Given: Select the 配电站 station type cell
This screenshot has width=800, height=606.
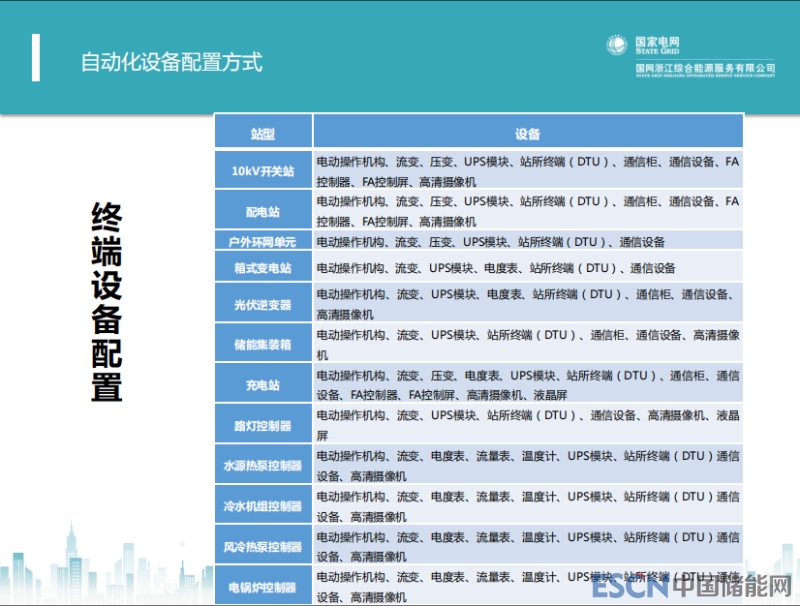Looking at the screenshot, I should (x=263, y=212).
